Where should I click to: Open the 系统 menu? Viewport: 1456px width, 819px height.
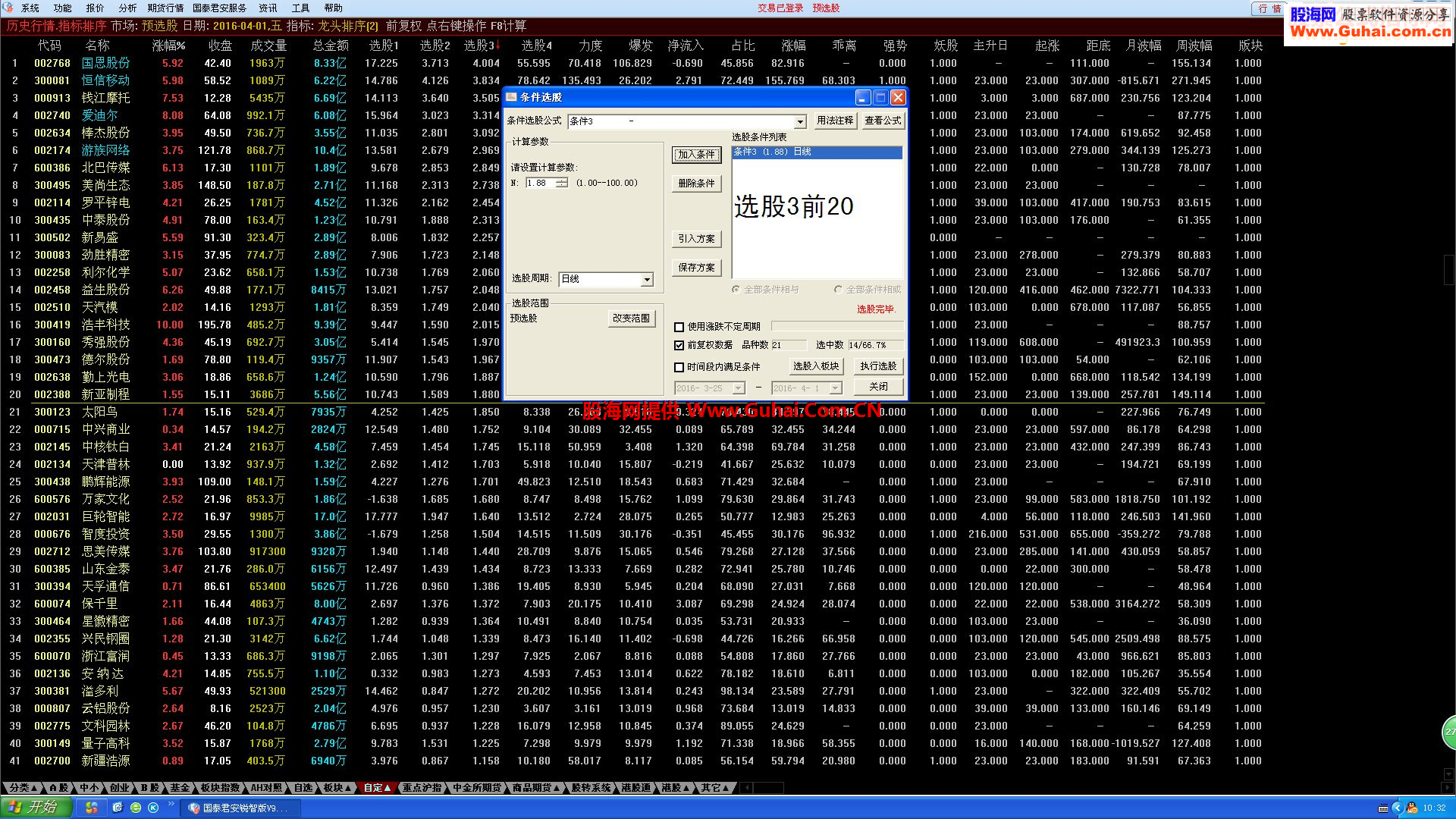click(30, 8)
